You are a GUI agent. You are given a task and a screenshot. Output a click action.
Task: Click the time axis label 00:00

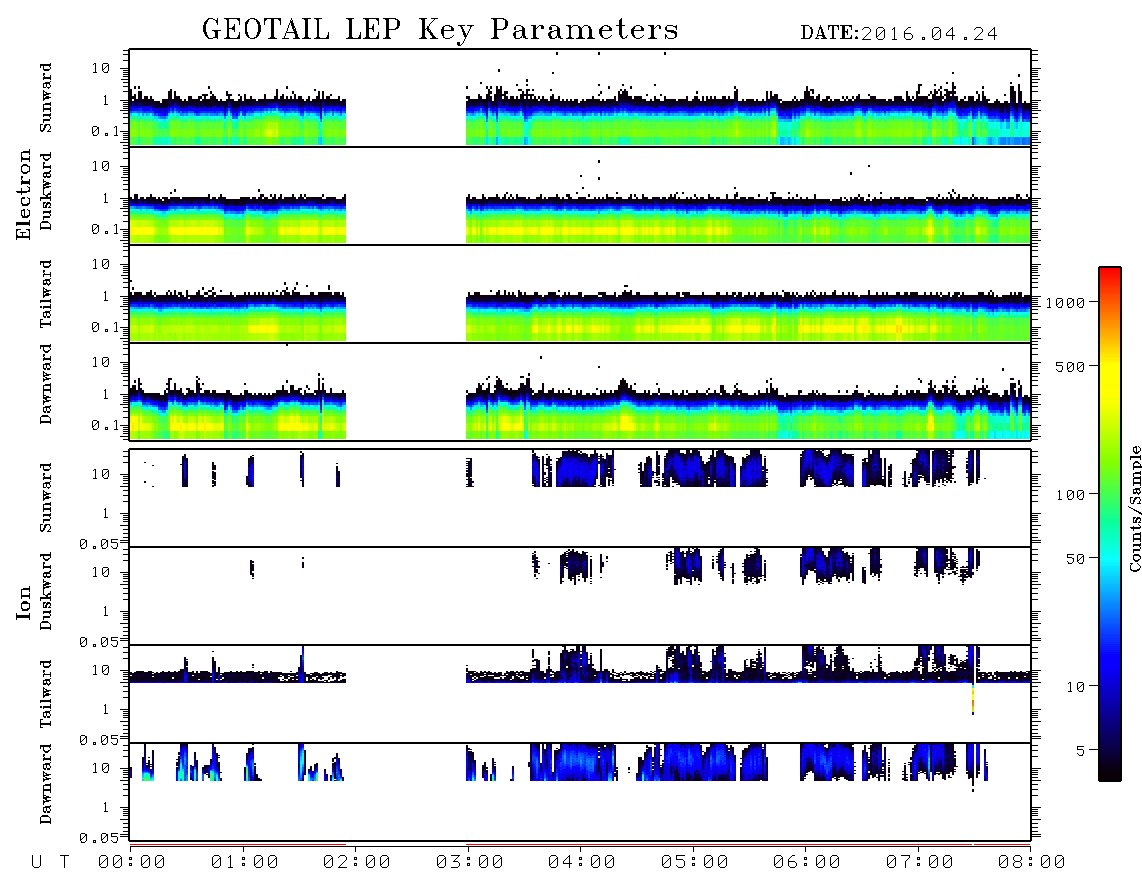(x=132, y=863)
